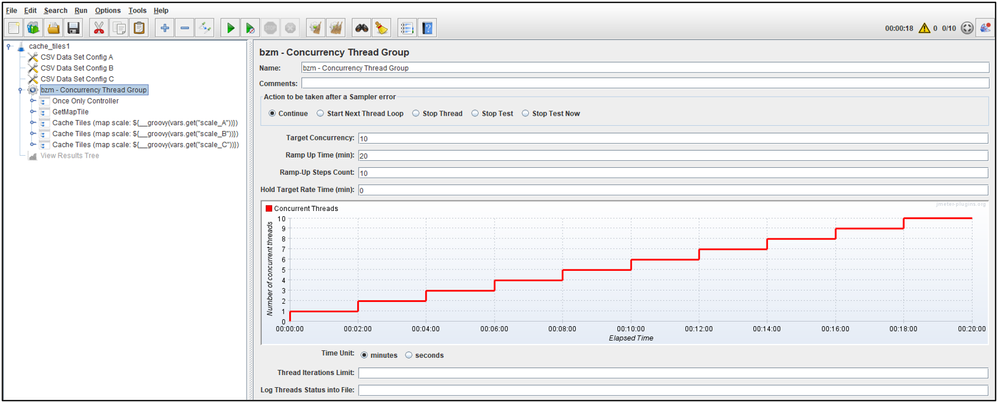
Task: Save the test plan with floppy icon
Action: [73, 28]
